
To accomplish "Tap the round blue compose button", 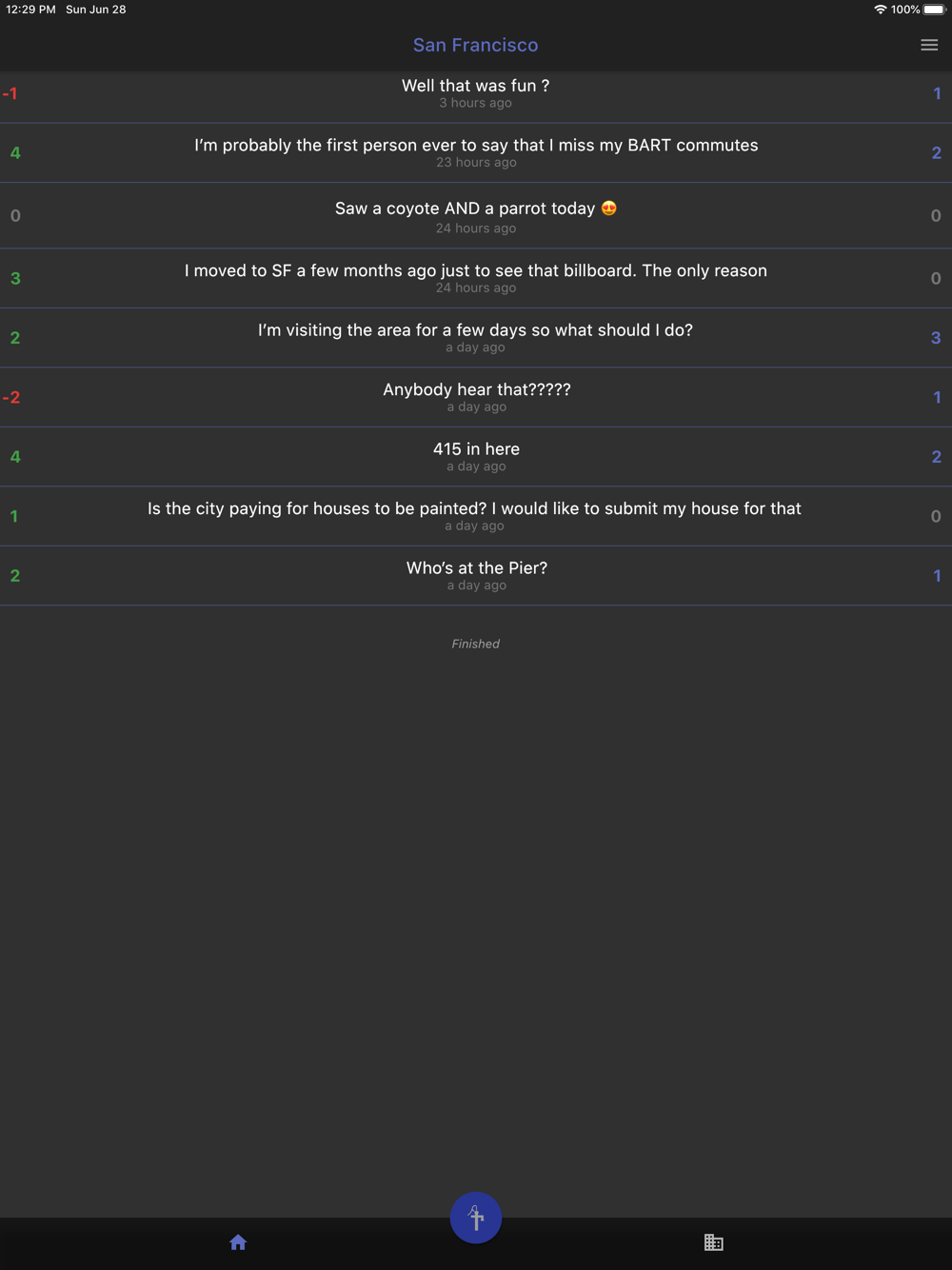I will 476,1217.
